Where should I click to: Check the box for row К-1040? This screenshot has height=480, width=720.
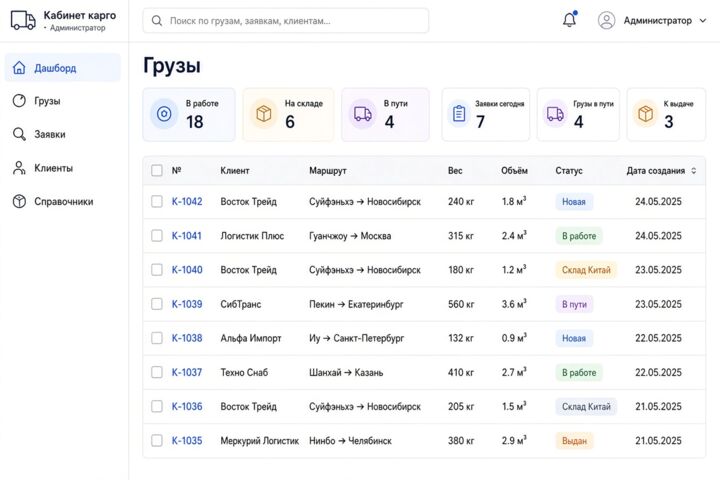(157, 270)
